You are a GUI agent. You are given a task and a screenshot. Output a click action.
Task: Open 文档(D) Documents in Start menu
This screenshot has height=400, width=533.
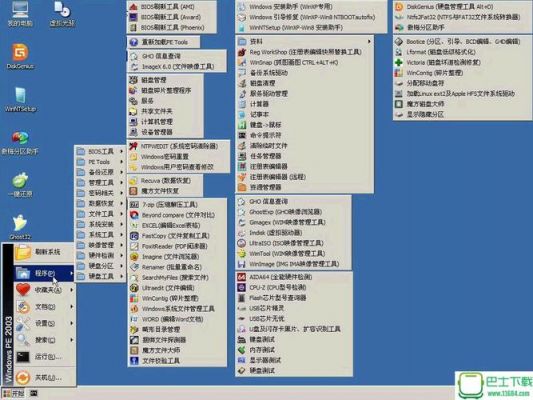point(44,307)
